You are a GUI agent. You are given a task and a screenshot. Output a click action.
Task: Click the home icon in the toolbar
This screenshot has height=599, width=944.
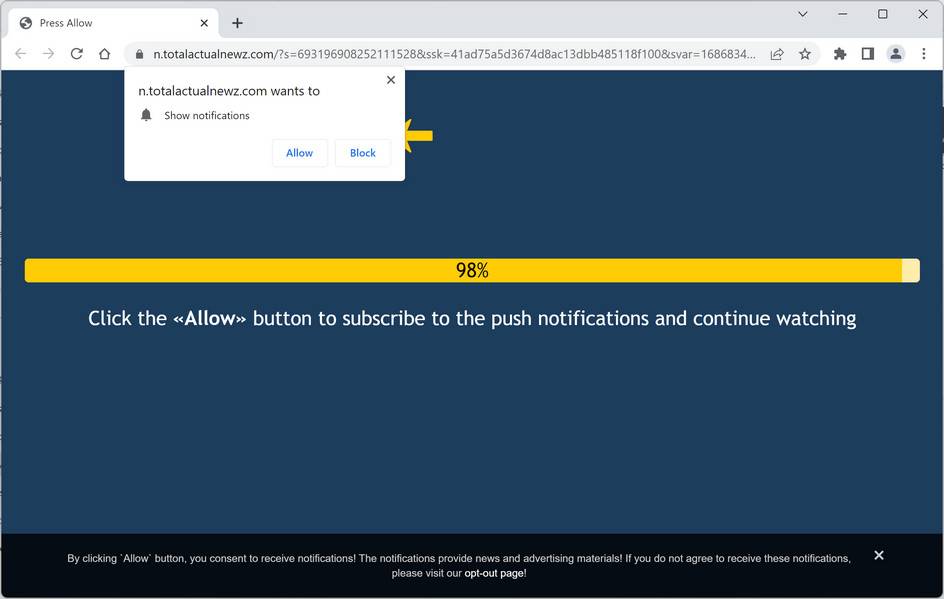point(104,54)
